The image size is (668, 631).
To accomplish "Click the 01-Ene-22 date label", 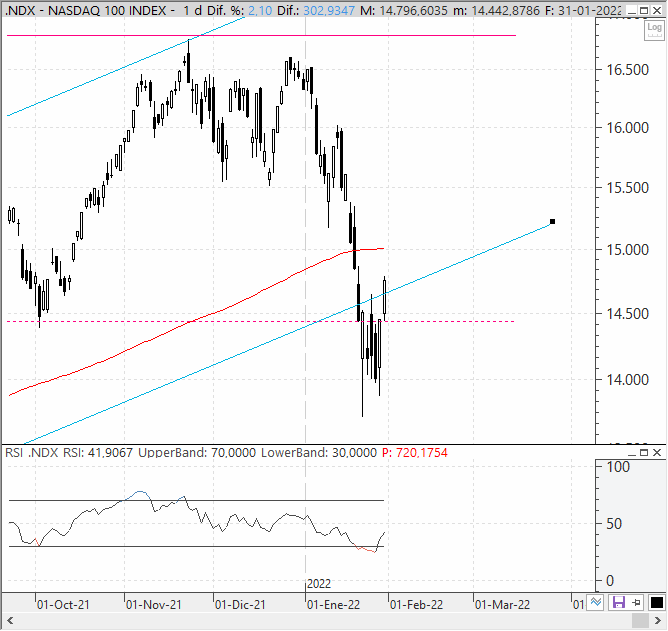I will (333, 605).
